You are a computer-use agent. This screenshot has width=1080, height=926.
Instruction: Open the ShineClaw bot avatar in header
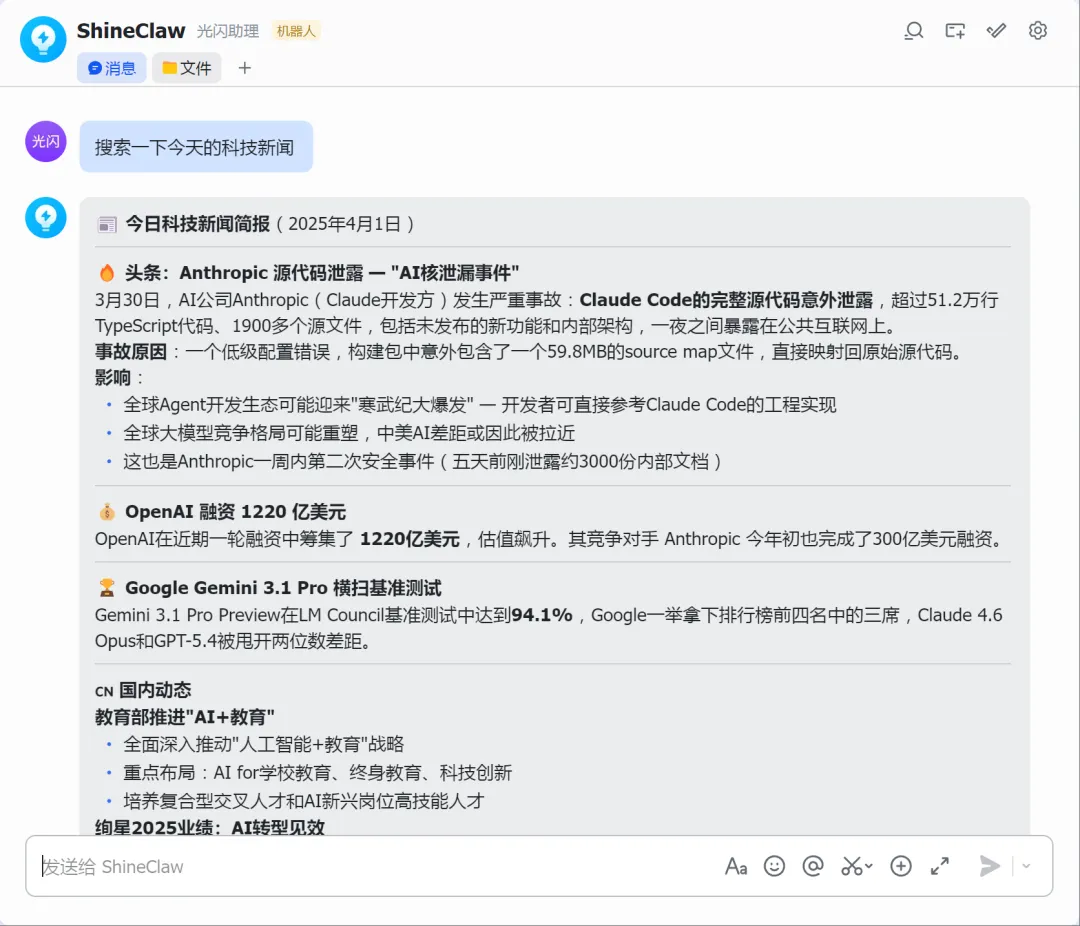[43, 39]
